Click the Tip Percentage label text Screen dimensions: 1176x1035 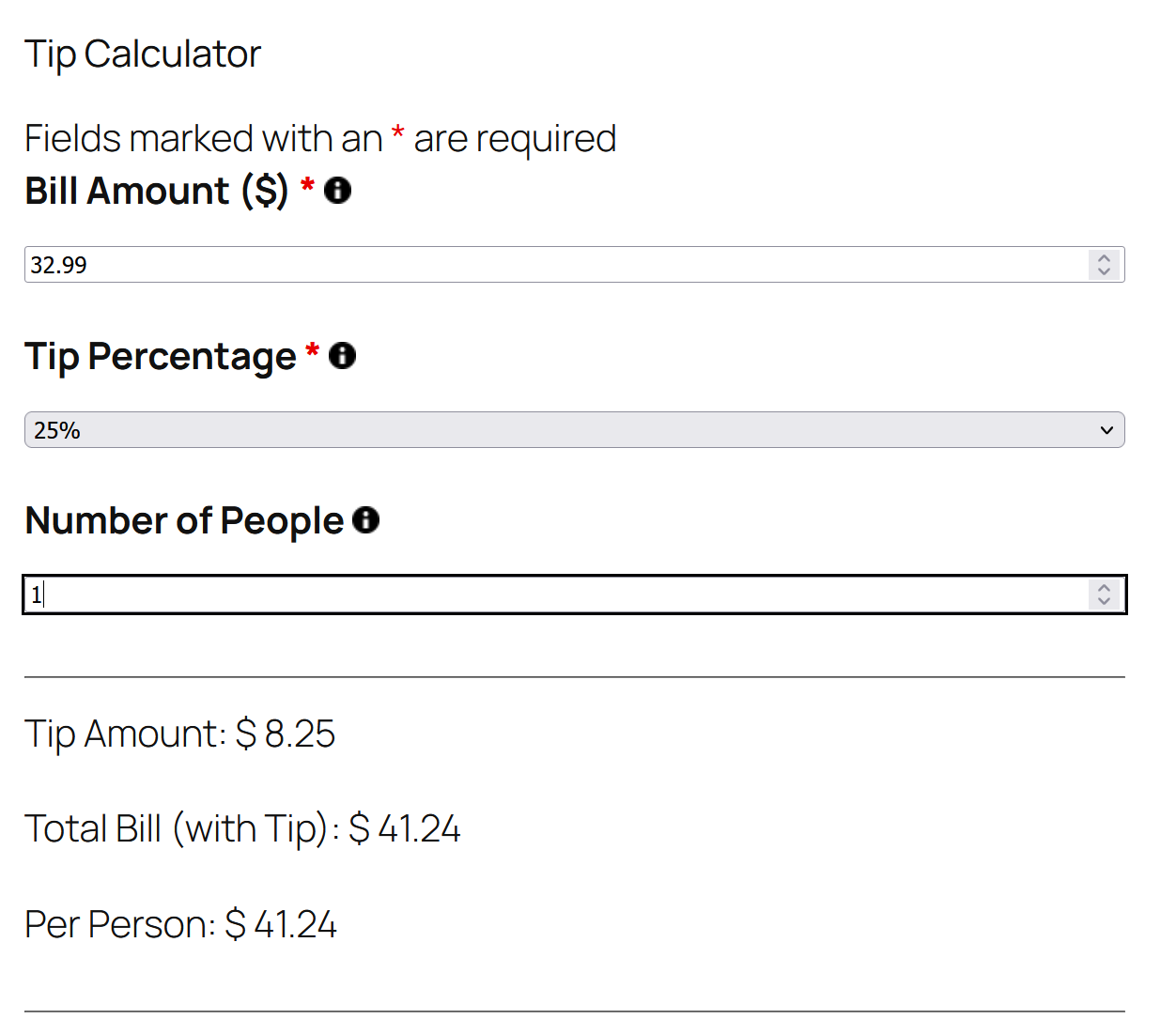click(160, 357)
